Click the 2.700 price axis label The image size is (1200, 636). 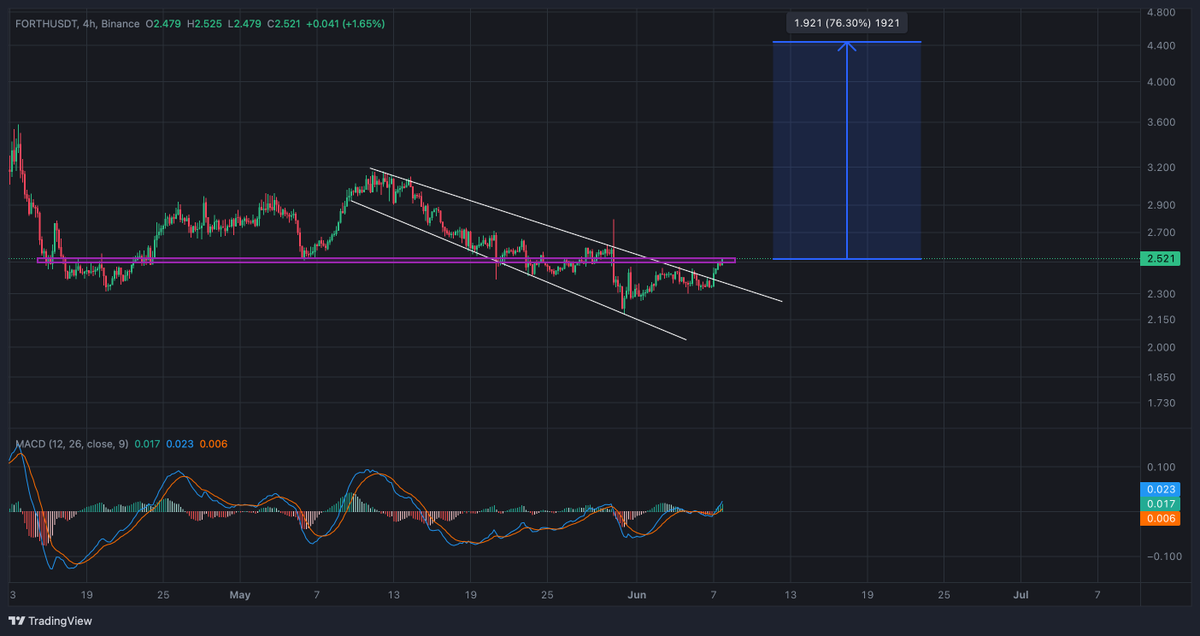1160,232
